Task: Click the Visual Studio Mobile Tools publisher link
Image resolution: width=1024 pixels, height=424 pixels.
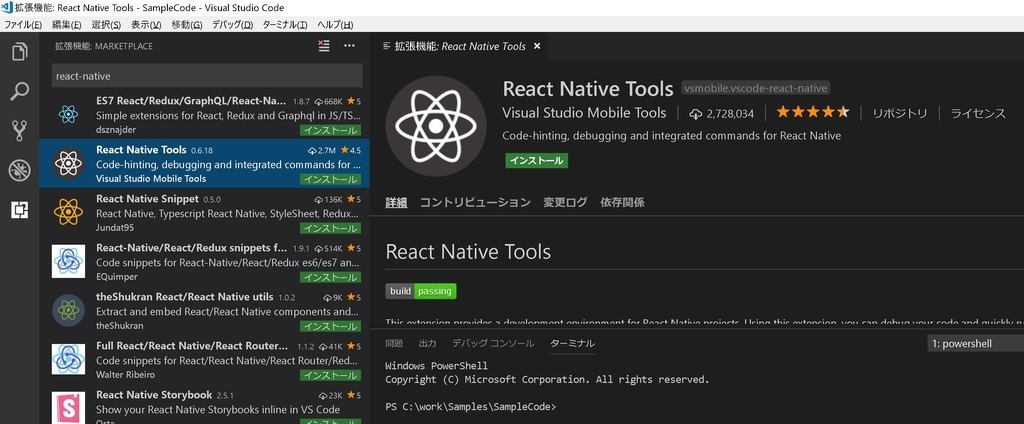Action: click(x=584, y=113)
